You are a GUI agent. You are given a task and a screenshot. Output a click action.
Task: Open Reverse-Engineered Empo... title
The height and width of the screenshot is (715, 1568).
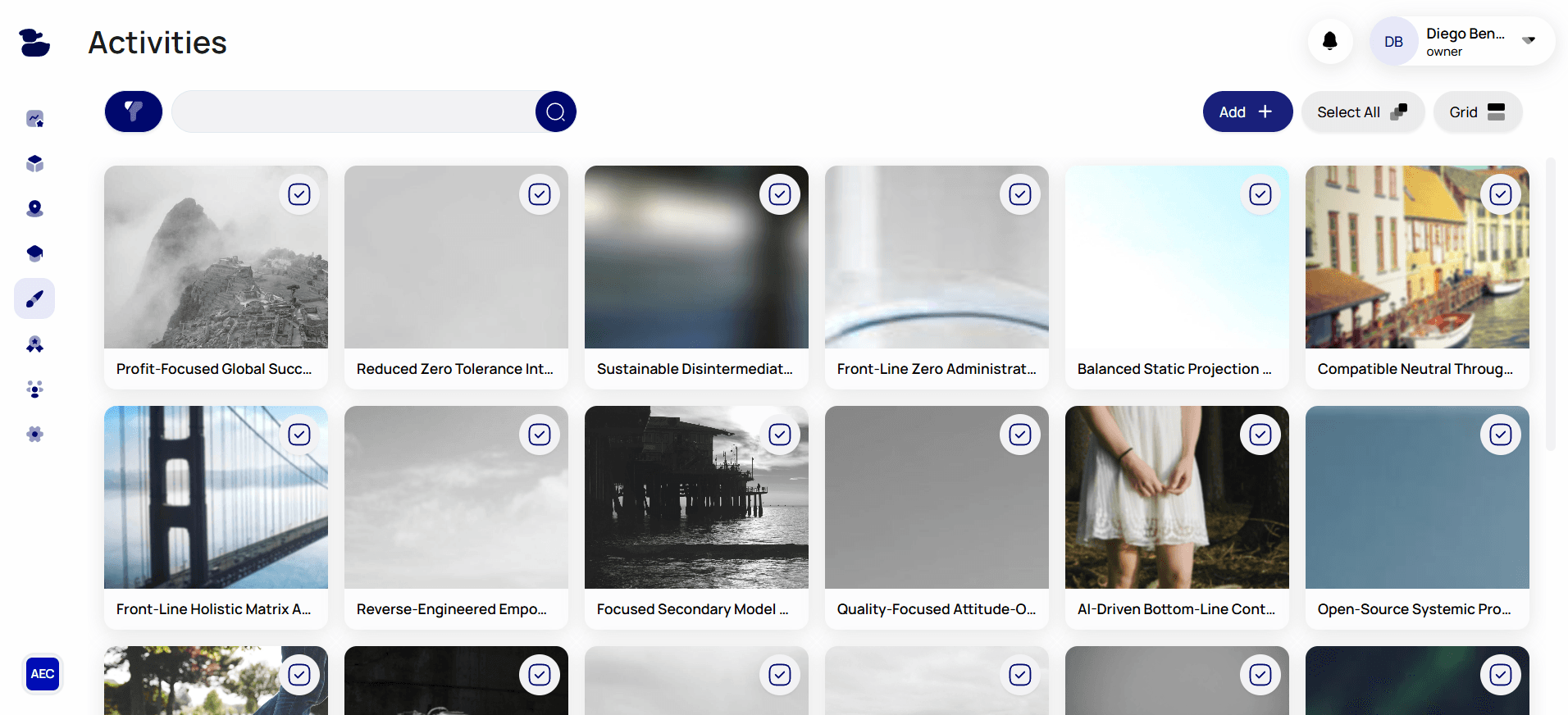point(452,609)
